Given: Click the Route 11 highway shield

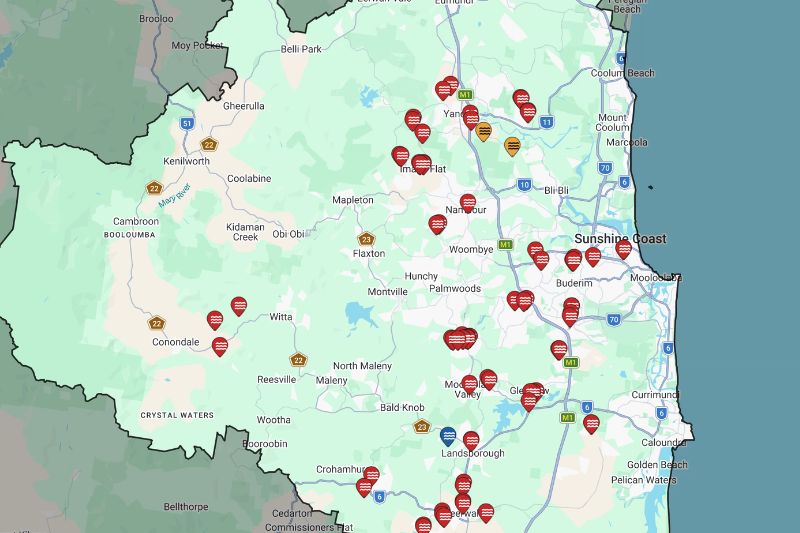Looking at the screenshot, I should pos(546,122).
